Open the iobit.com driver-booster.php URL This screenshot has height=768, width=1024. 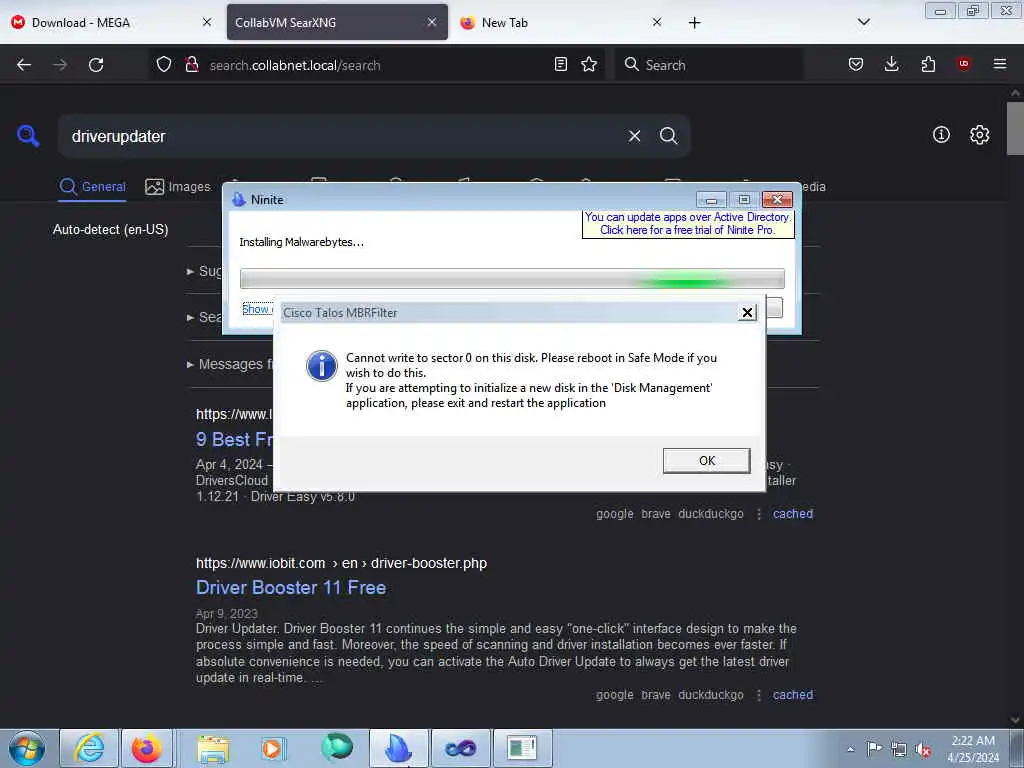[342, 563]
